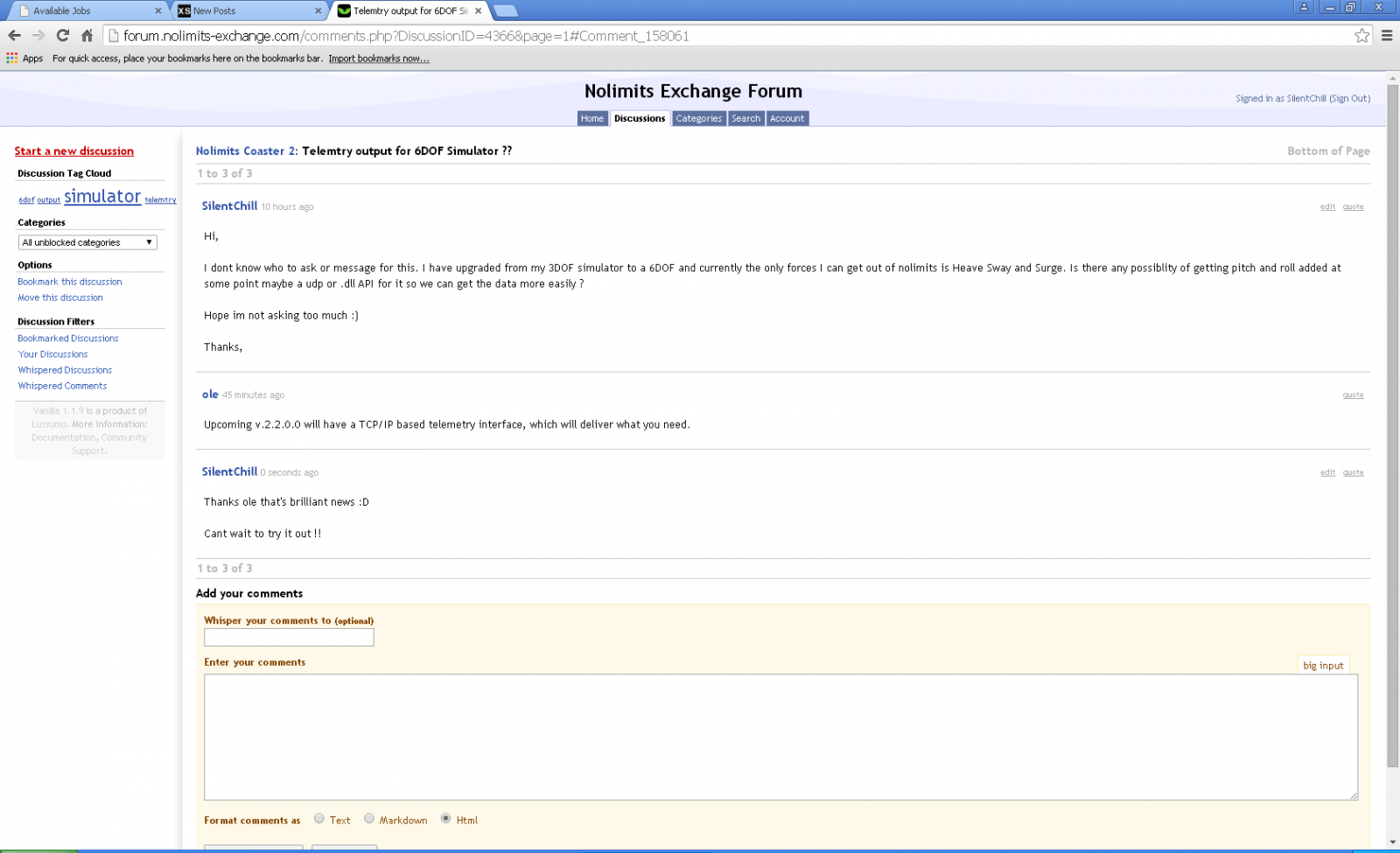Bookmark this page with the star icon
1400x853 pixels.
point(1361,36)
